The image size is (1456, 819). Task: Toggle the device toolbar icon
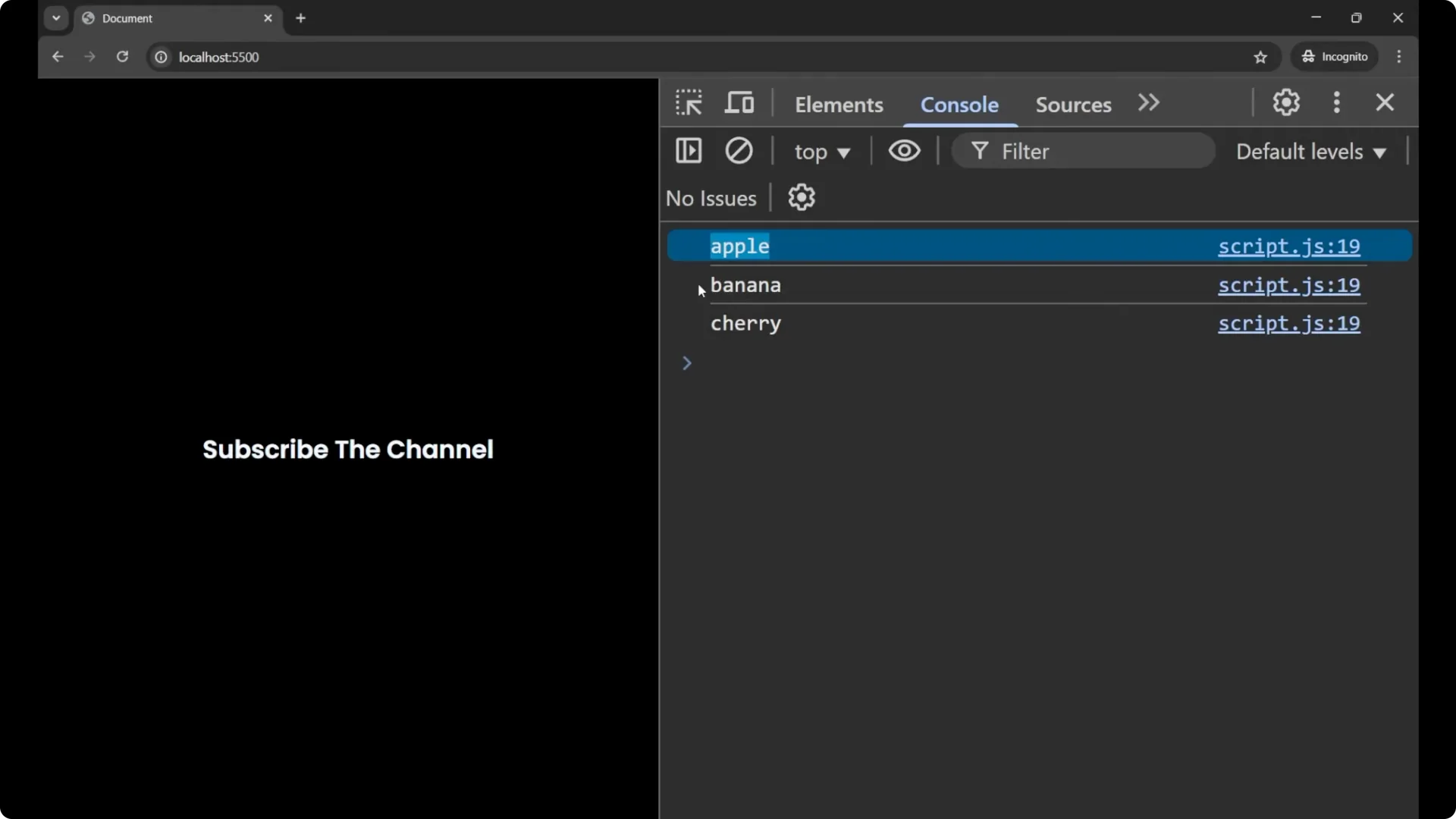(739, 102)
